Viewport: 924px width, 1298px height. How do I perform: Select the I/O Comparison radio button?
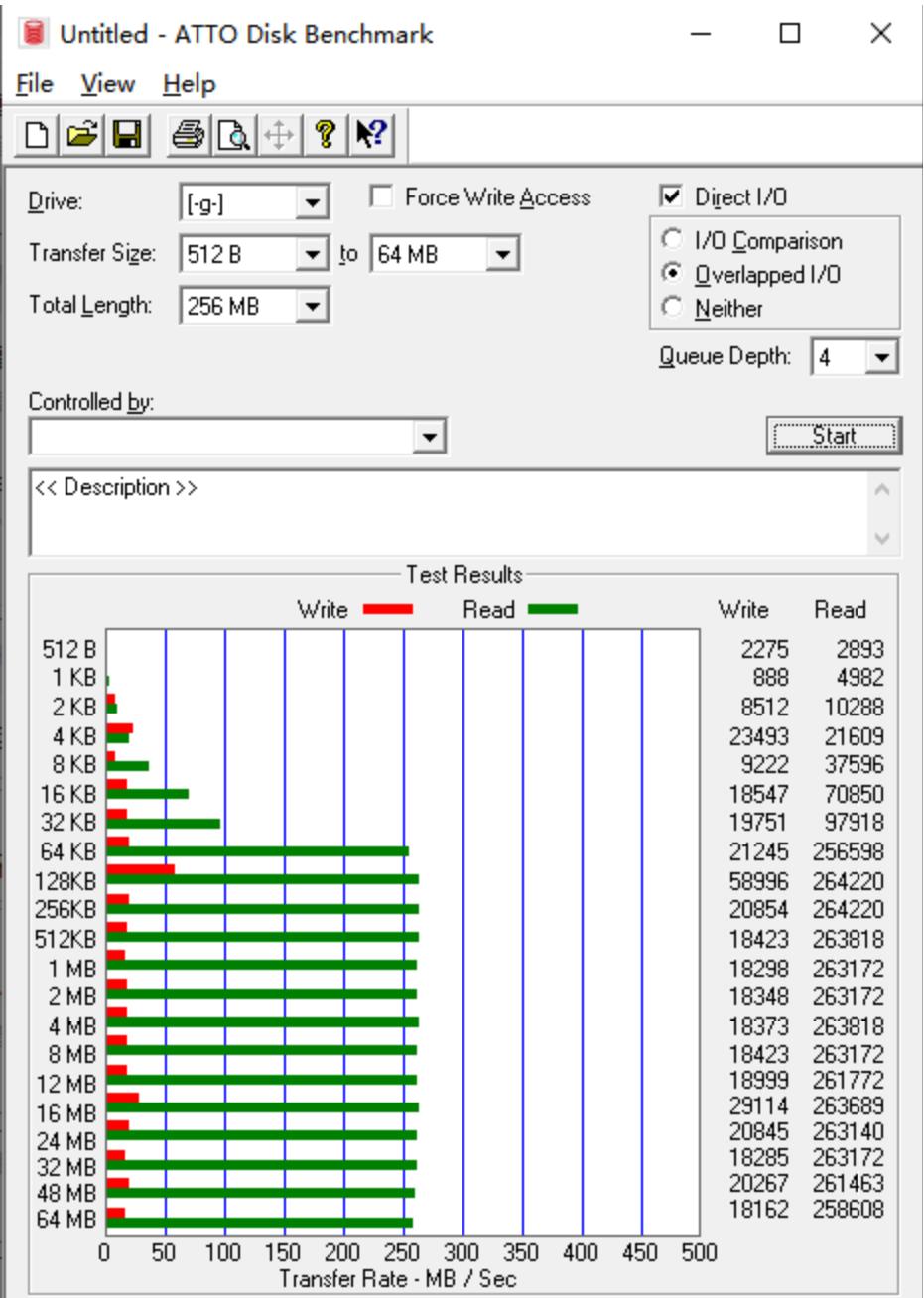(673, 241)
